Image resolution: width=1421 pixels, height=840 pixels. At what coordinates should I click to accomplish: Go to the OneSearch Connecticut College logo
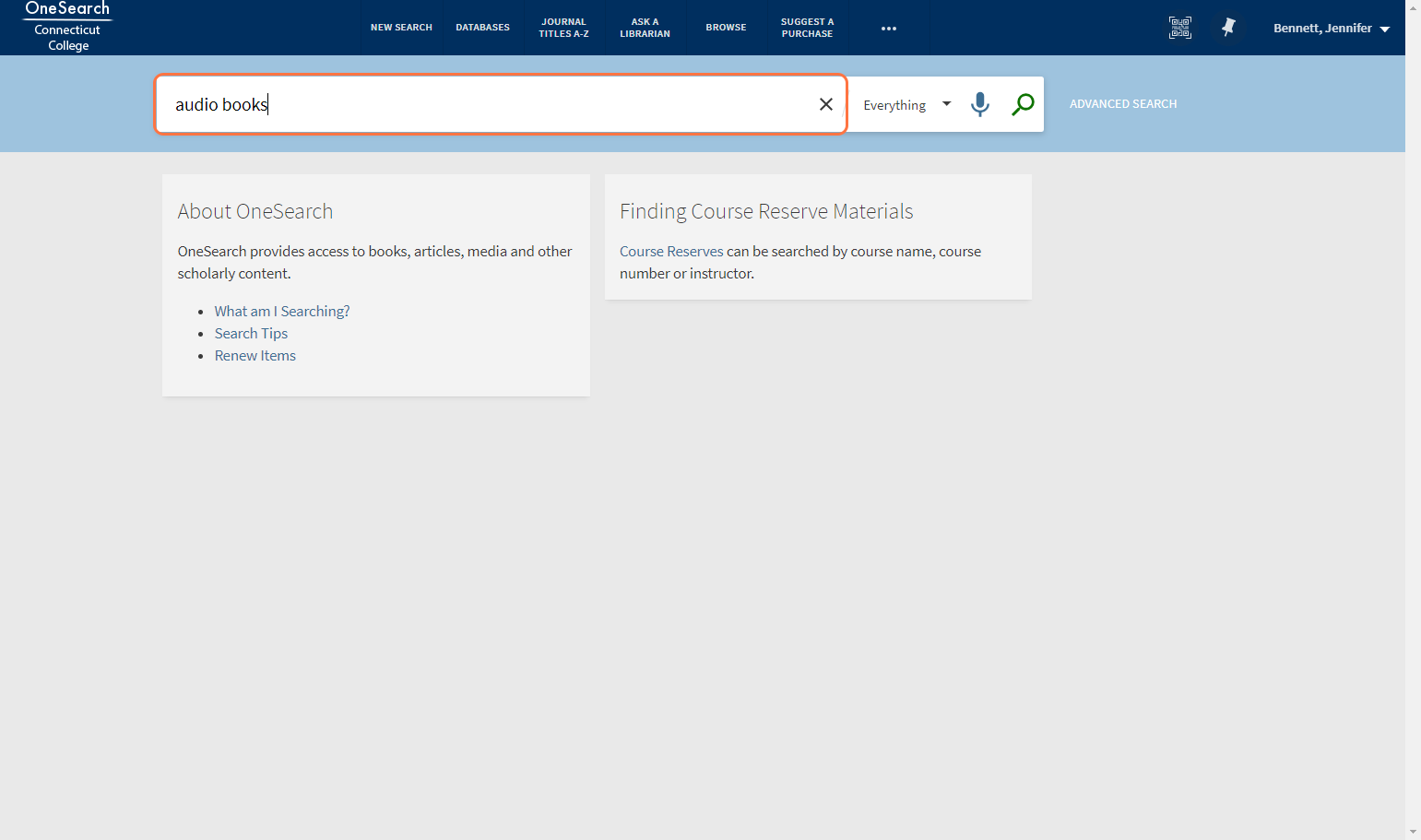pyautogui.click(x=67, y=27)
